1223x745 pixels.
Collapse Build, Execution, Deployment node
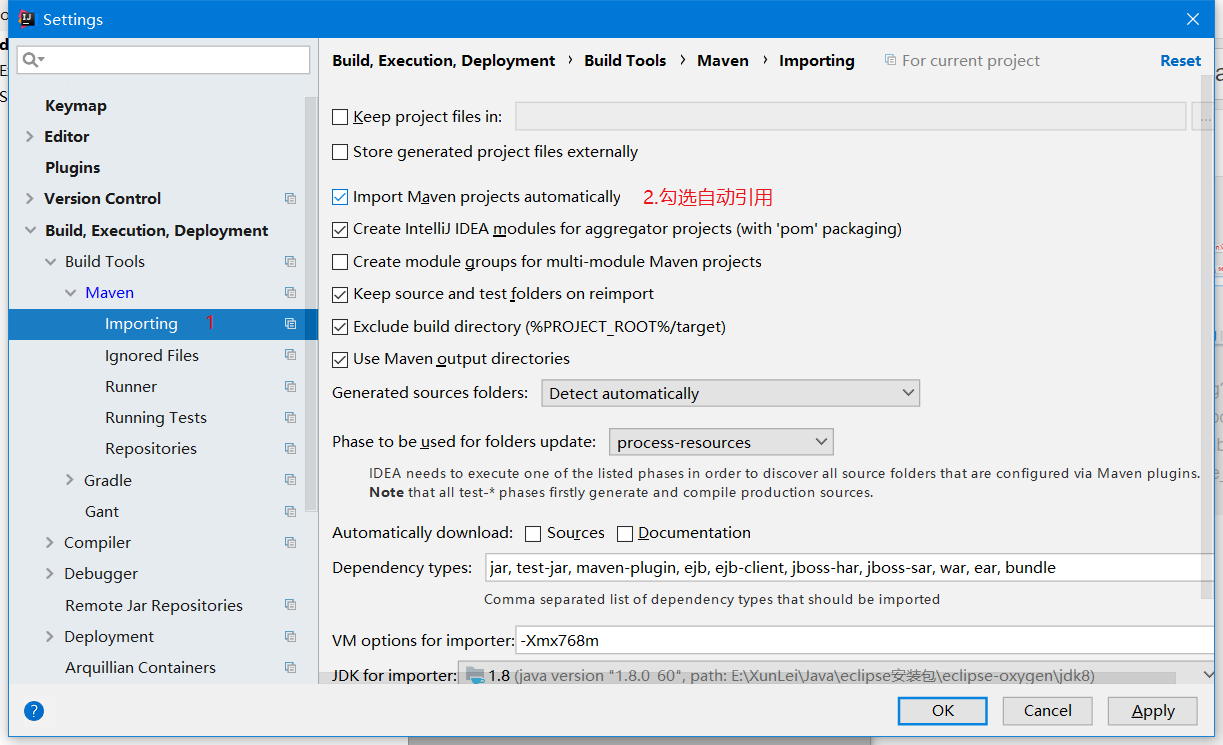[x=30, y=230]
